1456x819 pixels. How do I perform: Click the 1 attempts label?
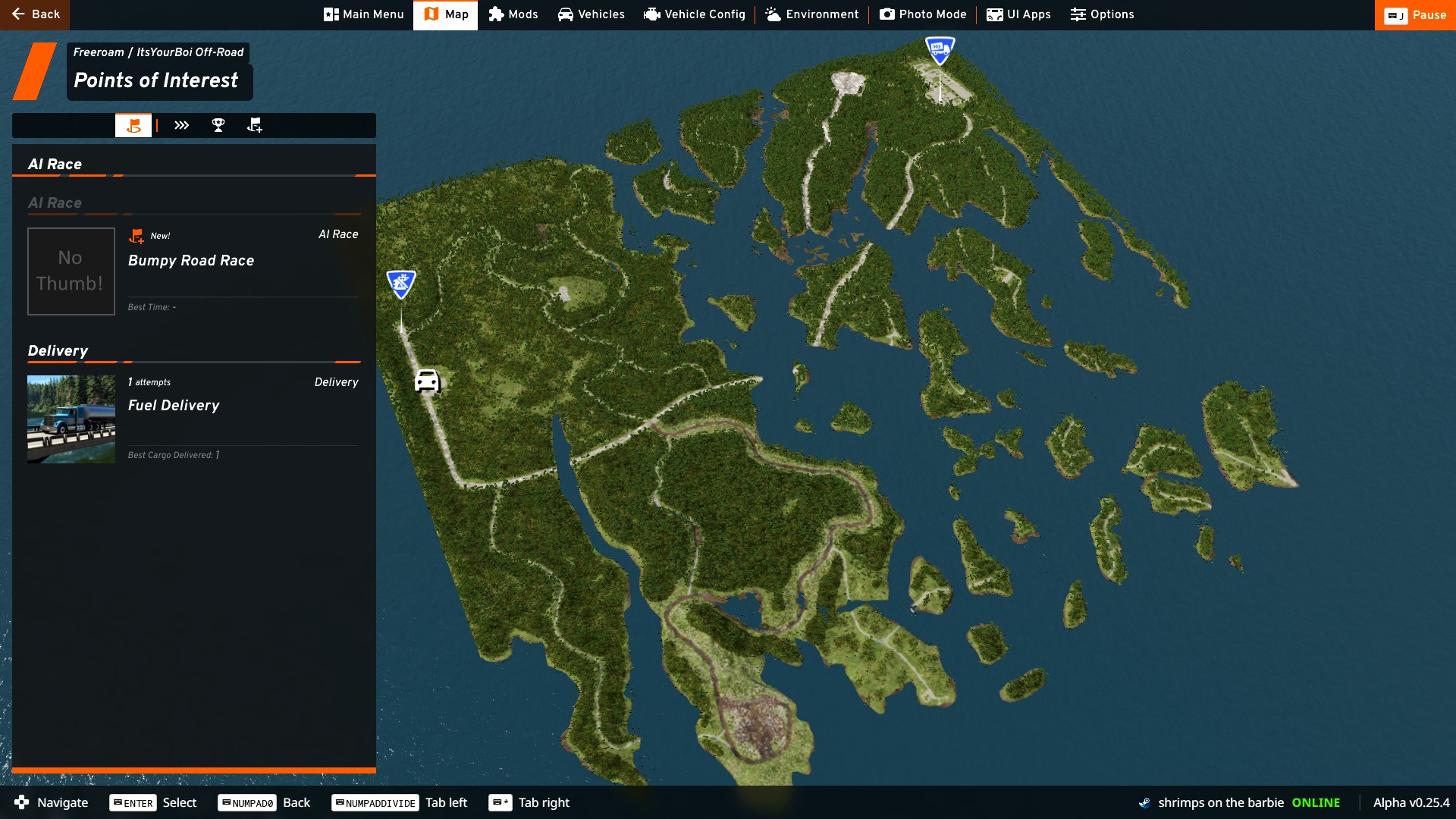pos(149,382)
